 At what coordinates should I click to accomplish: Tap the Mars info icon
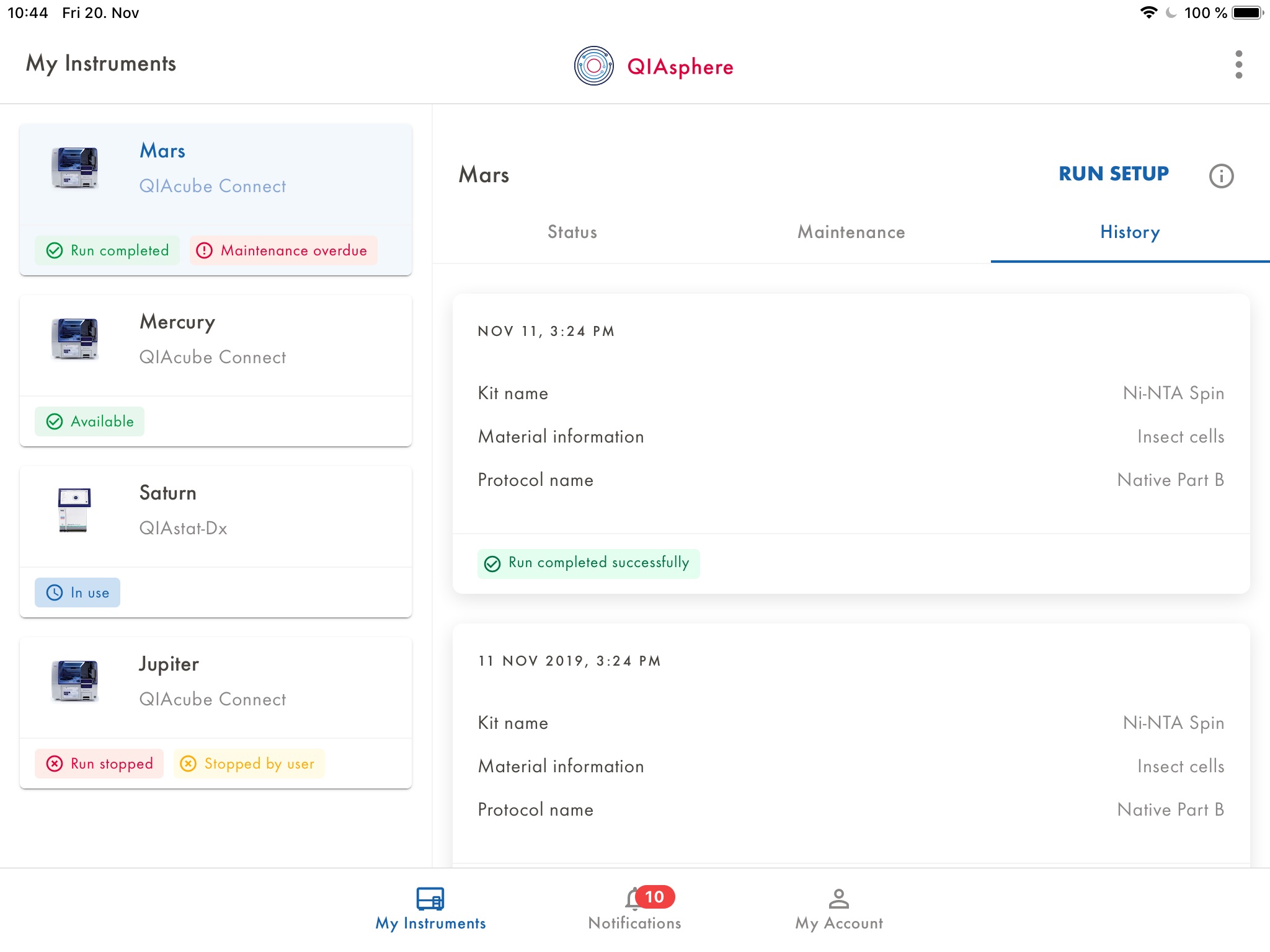[1221, 176]
